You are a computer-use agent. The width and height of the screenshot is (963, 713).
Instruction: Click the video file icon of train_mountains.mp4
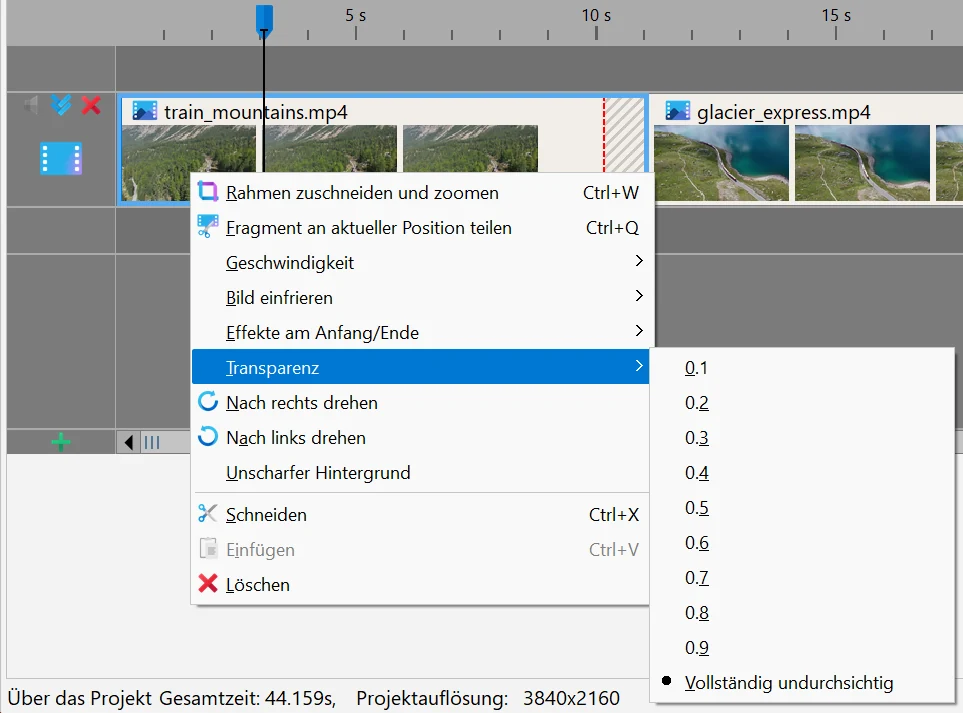pyautogui.click(x=144, y=111)
